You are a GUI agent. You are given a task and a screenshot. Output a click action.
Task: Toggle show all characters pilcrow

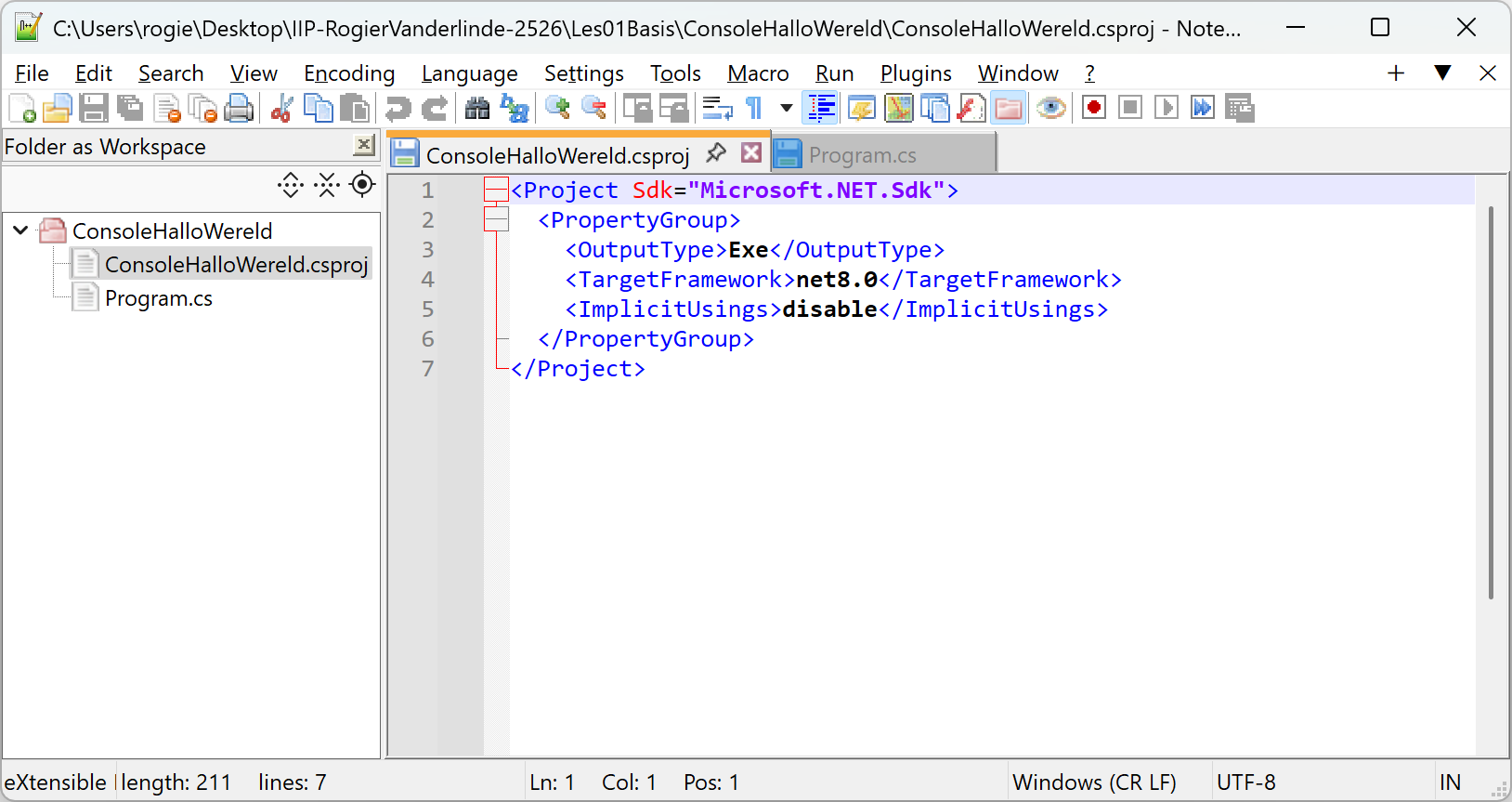pyautogui.click(x=754, y=109)
